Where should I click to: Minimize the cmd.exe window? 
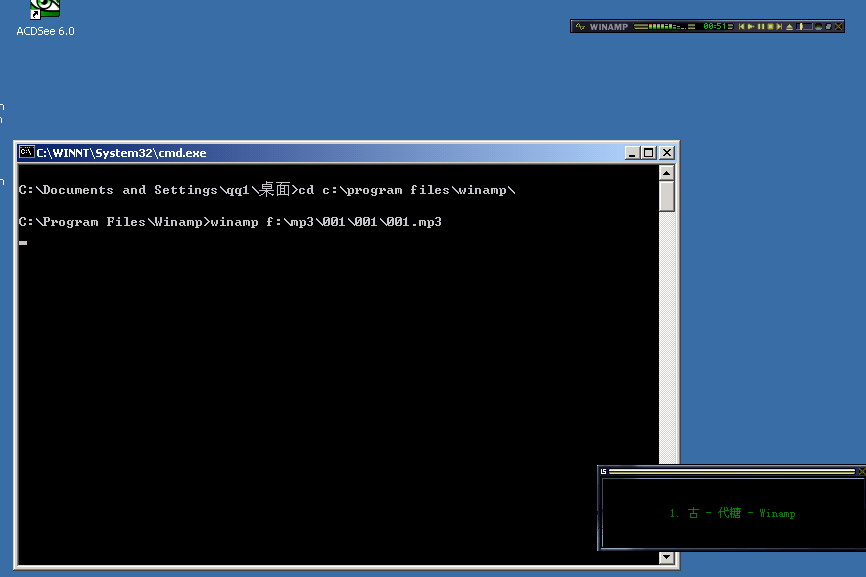pyautogui.click(x=632, y=153)
